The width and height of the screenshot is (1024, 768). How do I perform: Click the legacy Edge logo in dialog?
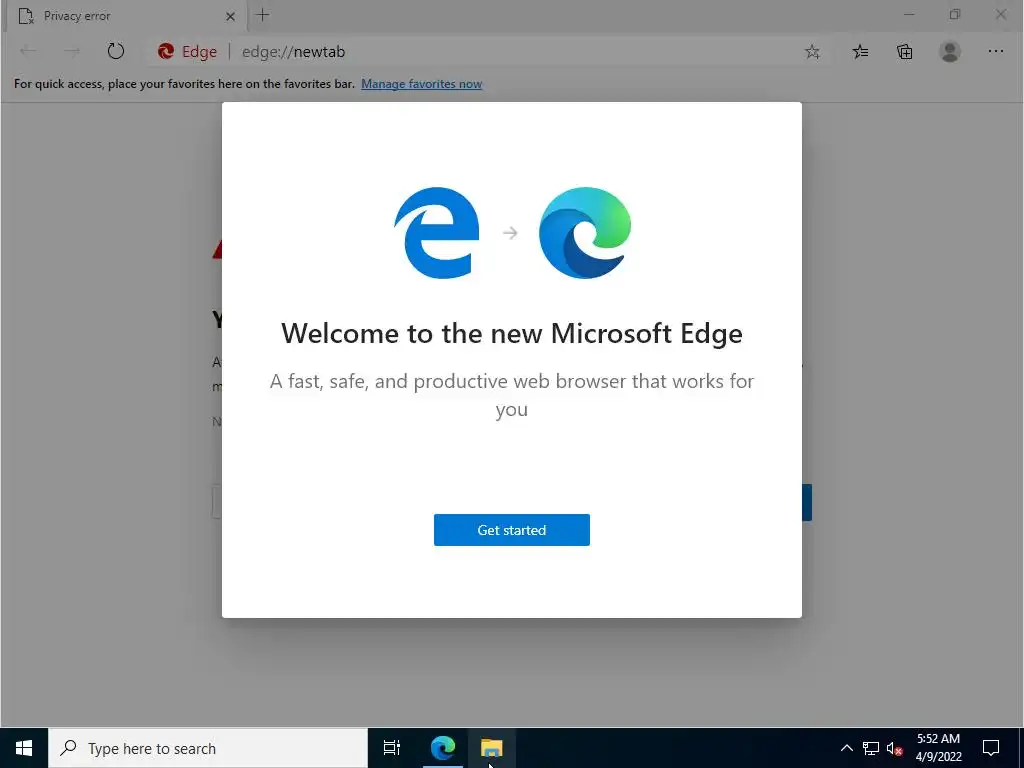tap(436, 232)
